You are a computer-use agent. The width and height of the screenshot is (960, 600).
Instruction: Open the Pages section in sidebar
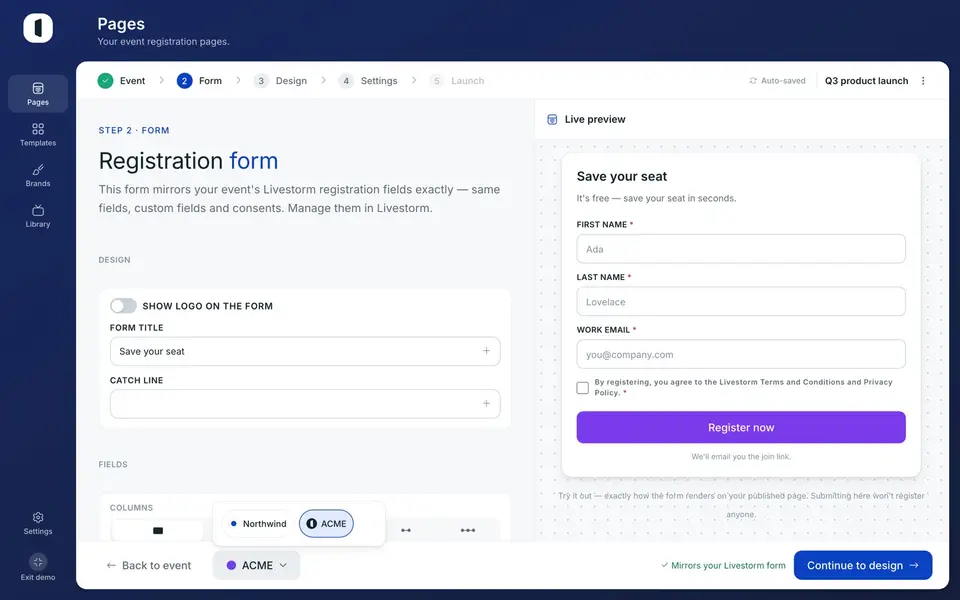pyautogui.click(x=38, y=94)
